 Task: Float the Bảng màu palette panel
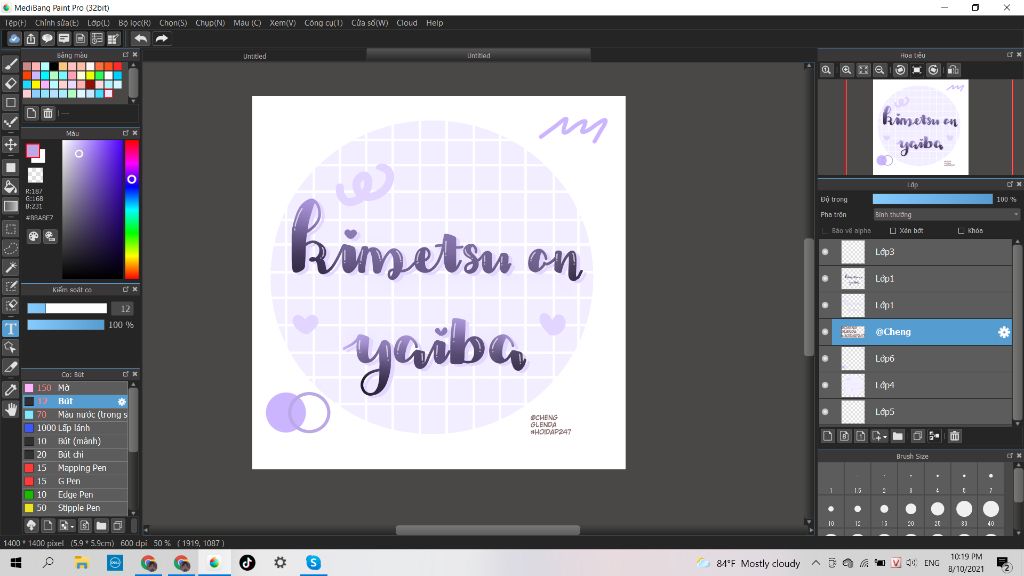(125, 55)
